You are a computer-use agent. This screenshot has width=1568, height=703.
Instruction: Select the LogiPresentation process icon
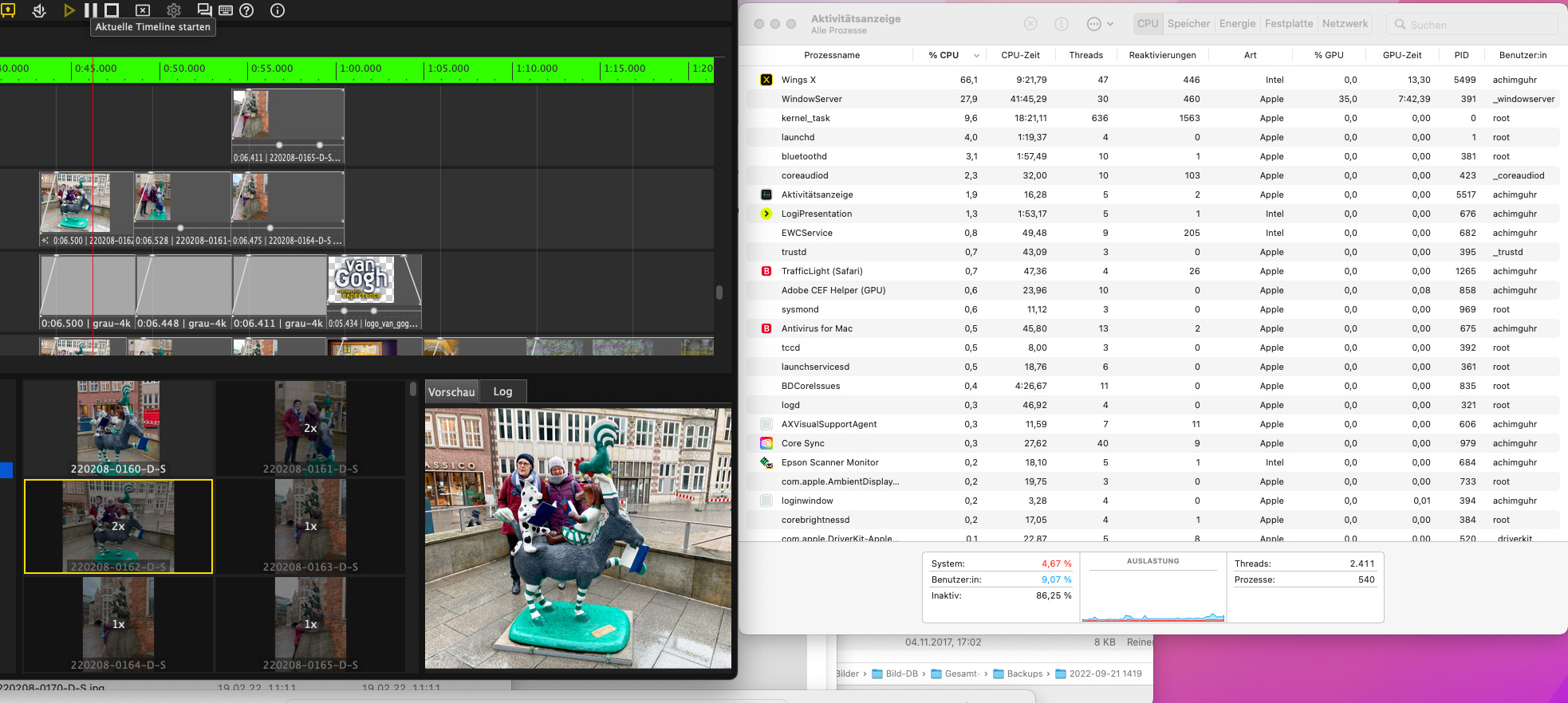pos(766,214)
